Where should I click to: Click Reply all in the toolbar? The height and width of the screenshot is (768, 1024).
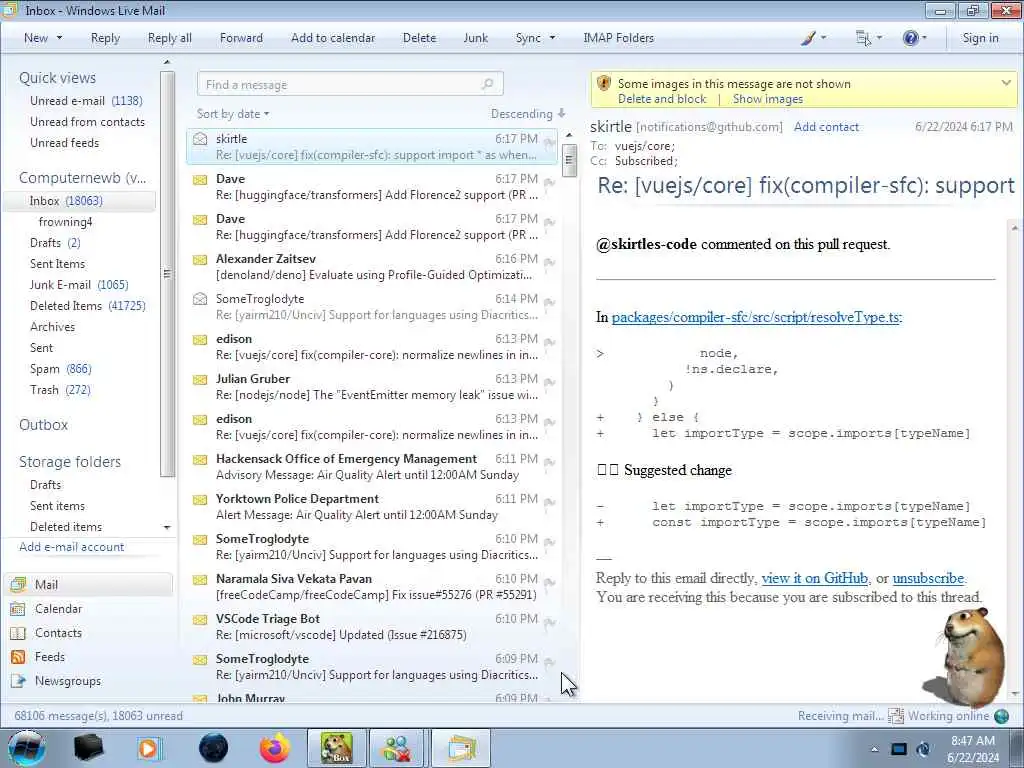[170, 38]
